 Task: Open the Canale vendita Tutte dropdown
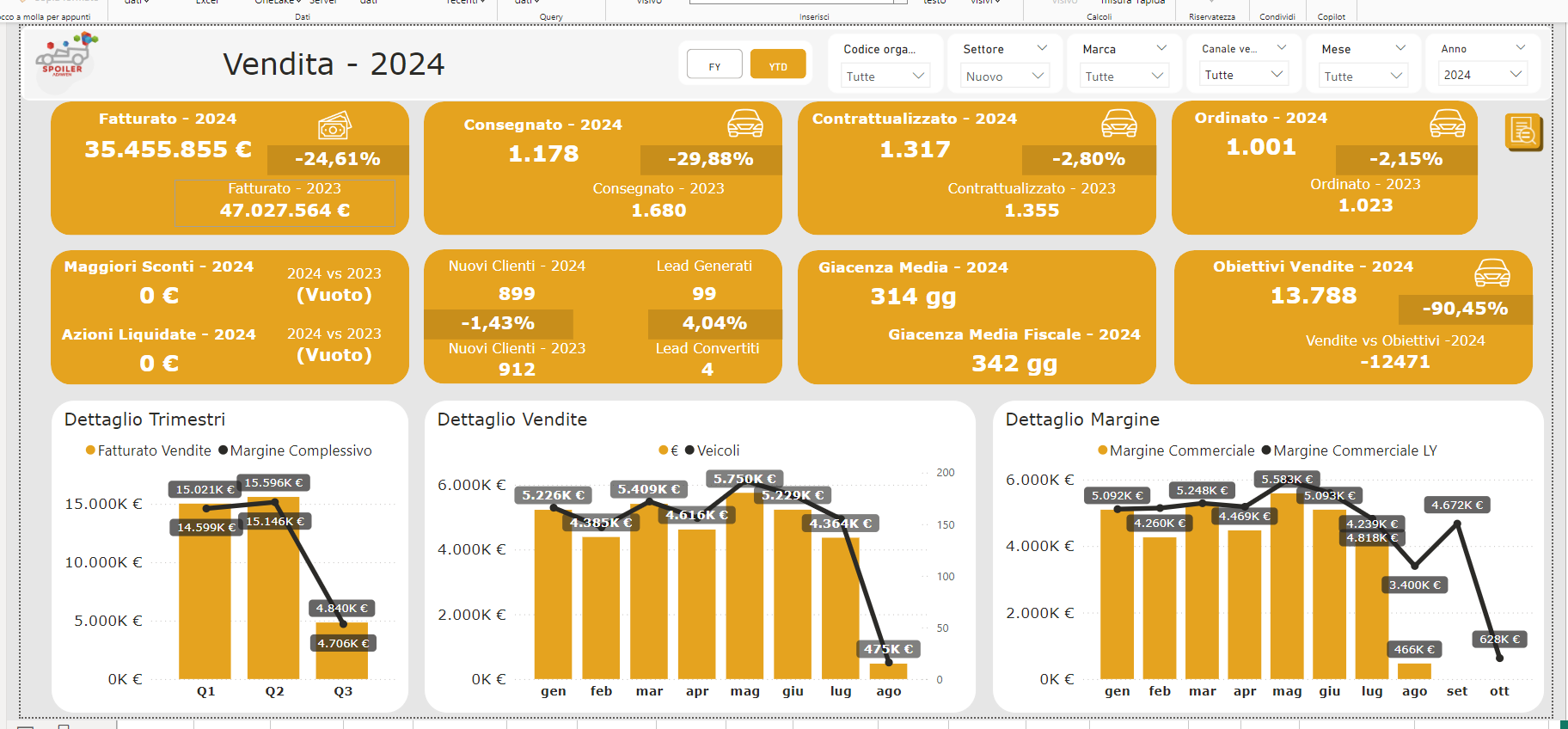pyautogui.click(x=1244, y=75)
